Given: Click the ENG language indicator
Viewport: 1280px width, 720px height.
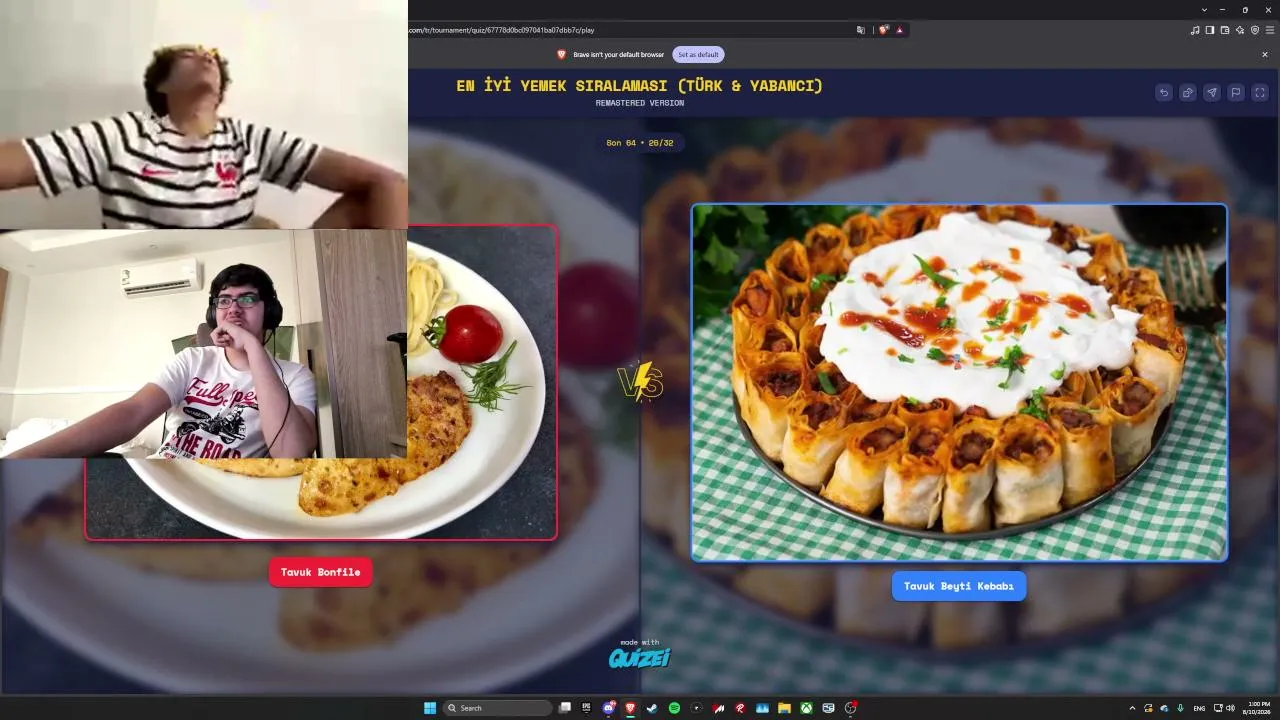Looking at the screenshot, I should [x=1199, y=708].
